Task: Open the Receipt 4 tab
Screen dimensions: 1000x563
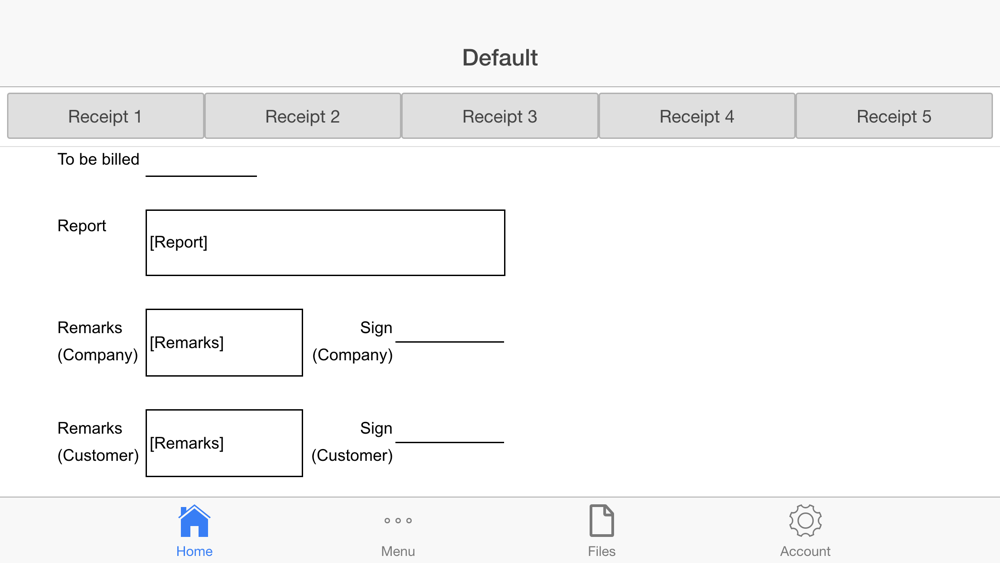Action: click(x=696, y=116)
